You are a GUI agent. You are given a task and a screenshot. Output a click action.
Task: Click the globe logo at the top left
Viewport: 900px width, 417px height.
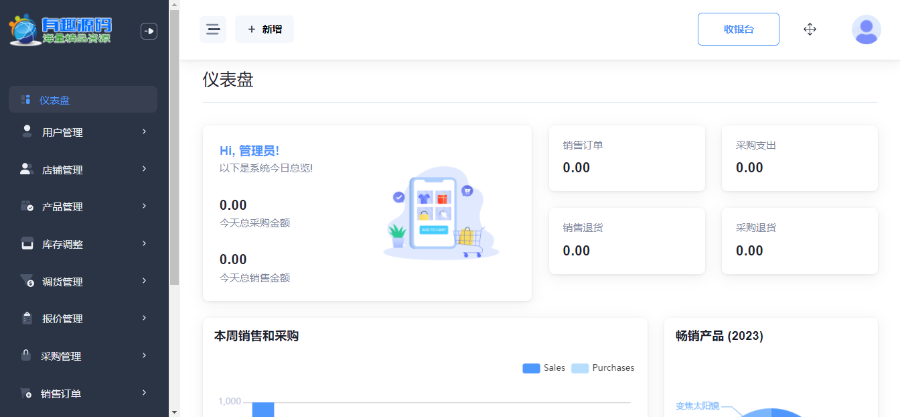click(x=22, y=31)
